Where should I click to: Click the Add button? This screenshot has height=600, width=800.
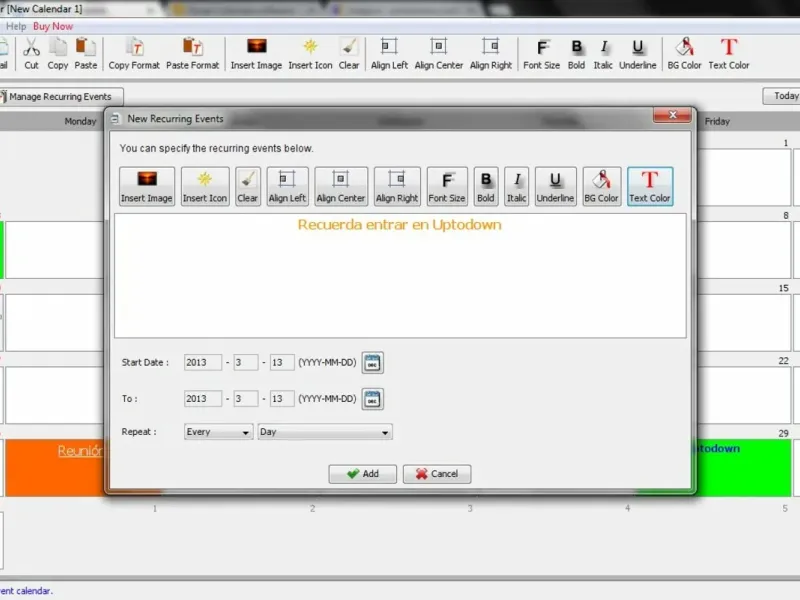coord(362,474)
